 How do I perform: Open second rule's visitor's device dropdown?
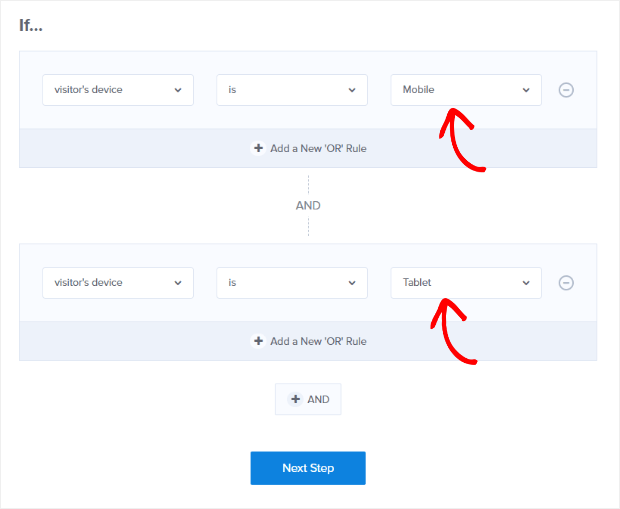tap(117, 283)
